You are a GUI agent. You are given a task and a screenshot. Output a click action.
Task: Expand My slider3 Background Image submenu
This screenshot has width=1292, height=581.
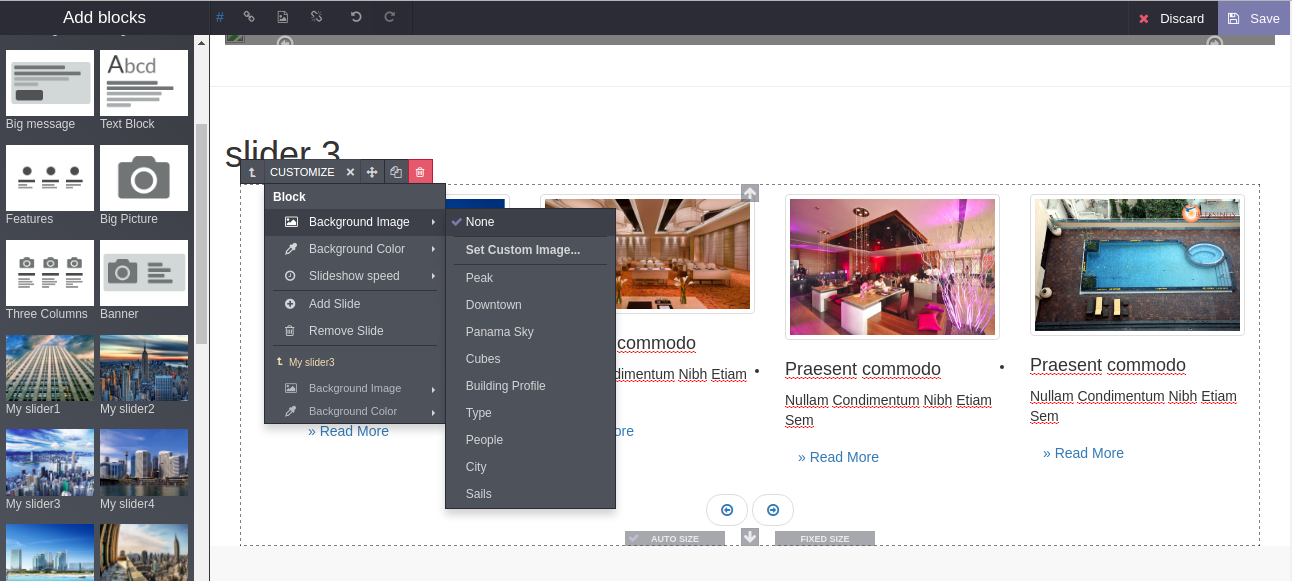click(x=355, y=388)
